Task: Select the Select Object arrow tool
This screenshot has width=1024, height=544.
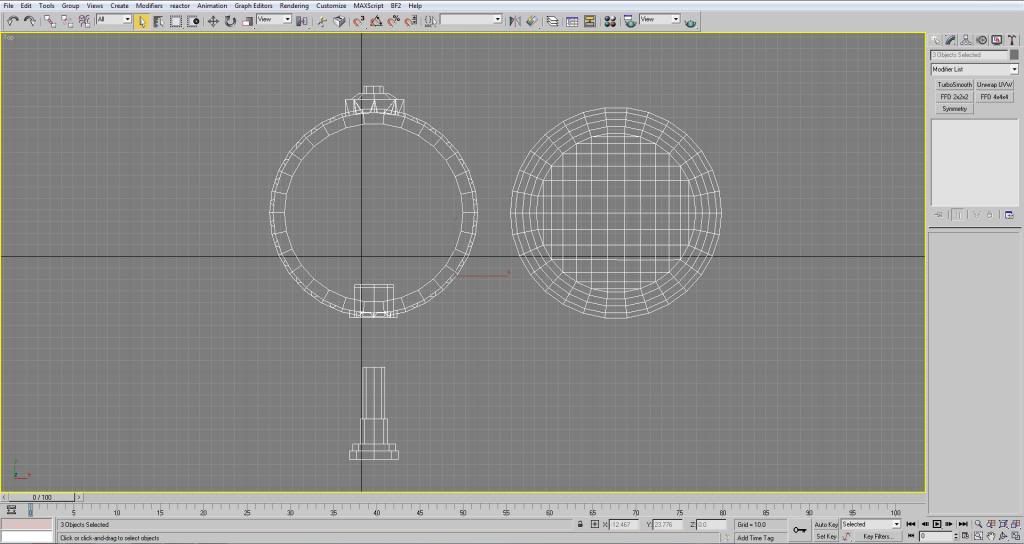Action: [x=142, y=21]
